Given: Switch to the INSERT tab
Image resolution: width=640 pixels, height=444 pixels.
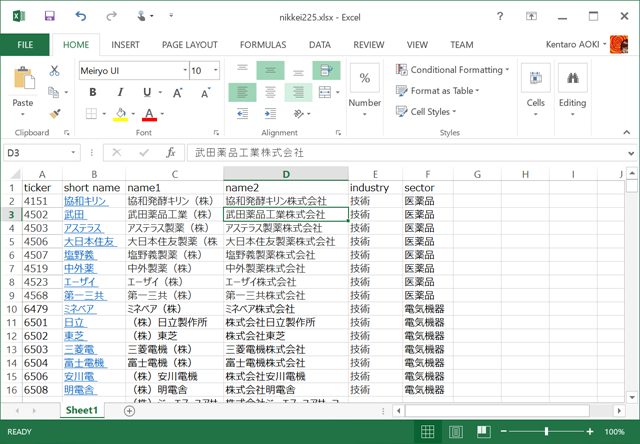Looking at the screenshot, I should tap(125, 44).
